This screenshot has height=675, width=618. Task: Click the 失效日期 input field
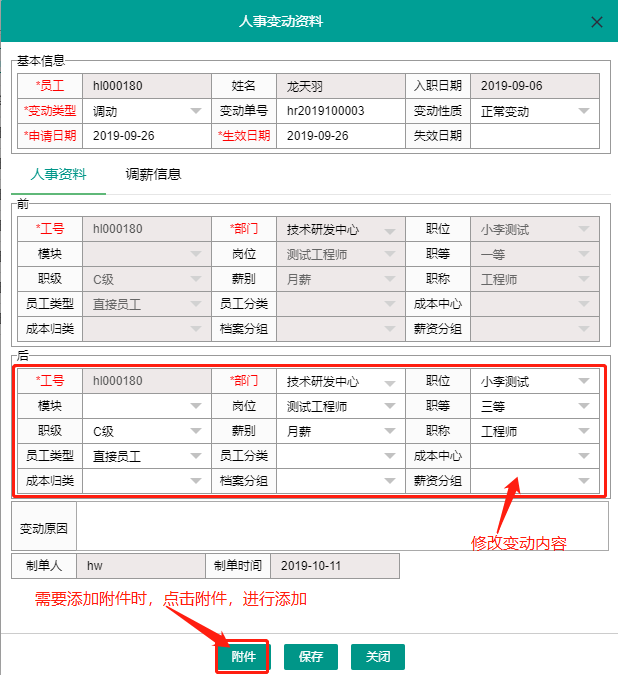click(533, 136)
